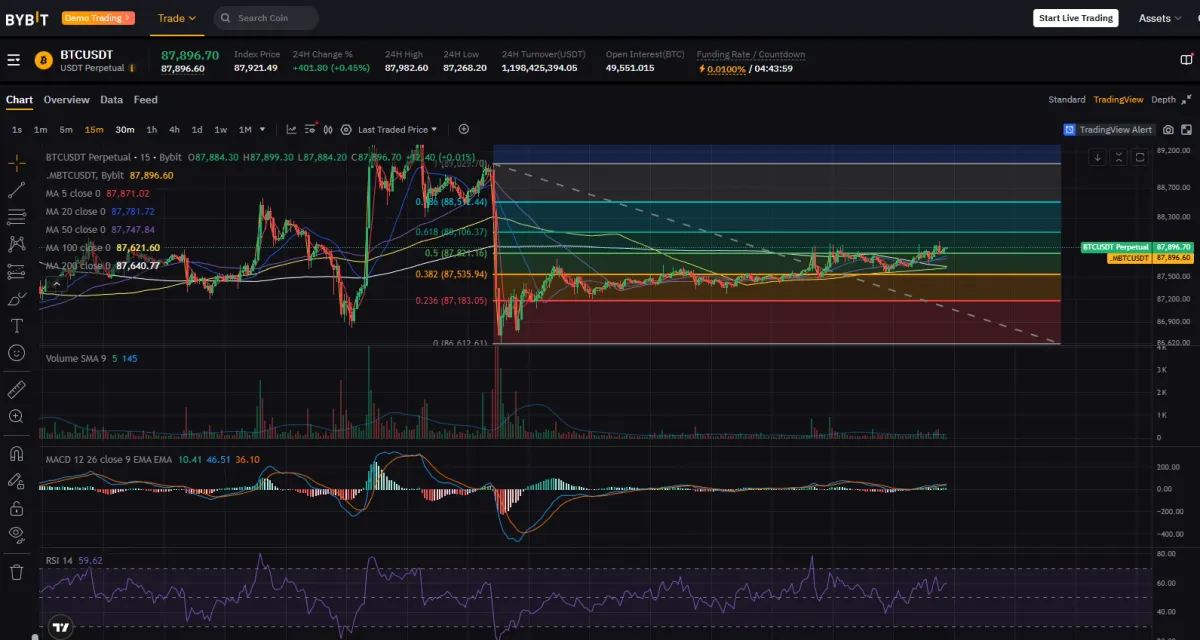Toggle stay-in-drawing-mode pencil lock
This screenshot has width=1200, height=640.
[x=16, y=480]
